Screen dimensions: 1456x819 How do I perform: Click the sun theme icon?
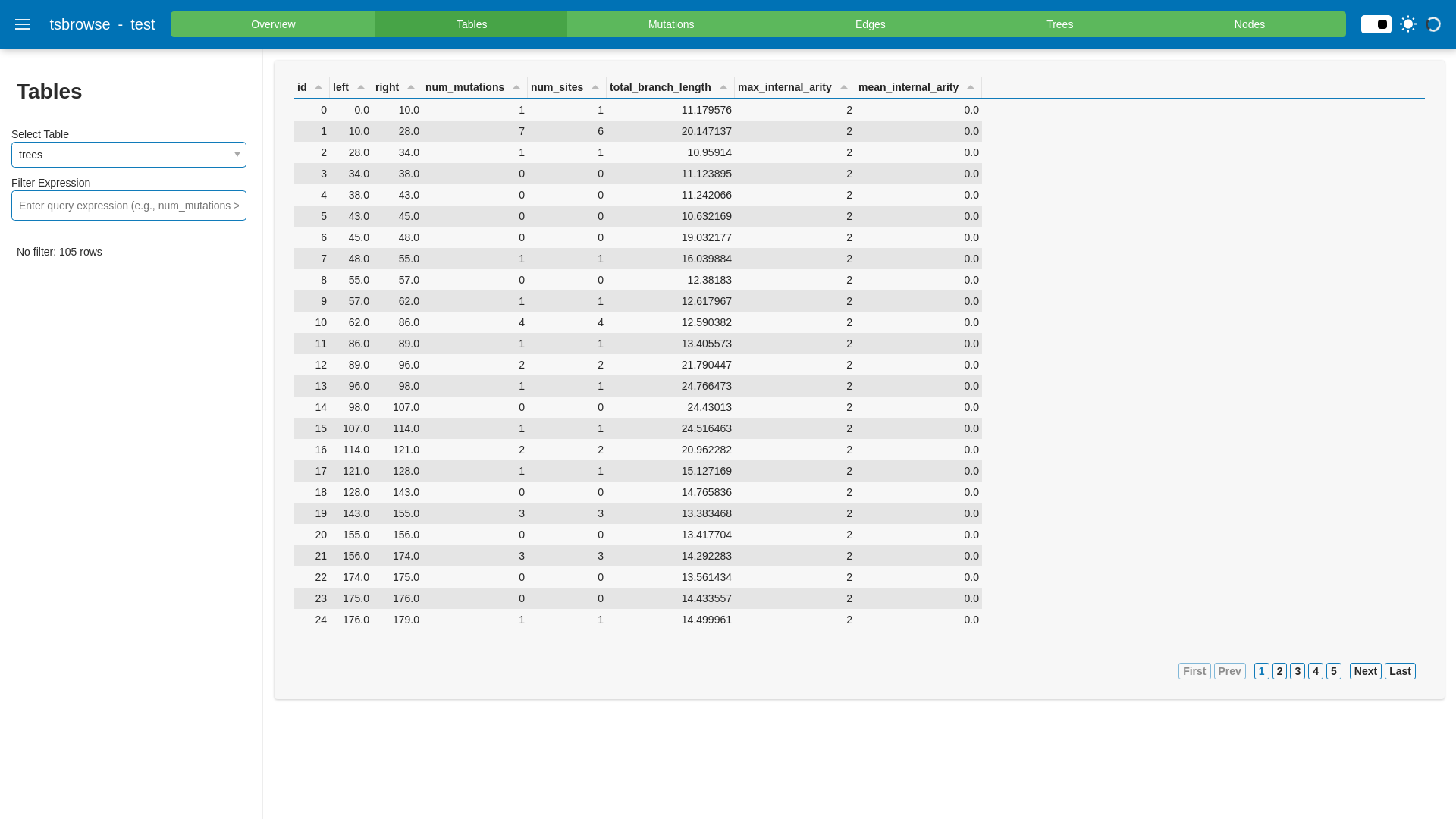(x=1408, y=24)
